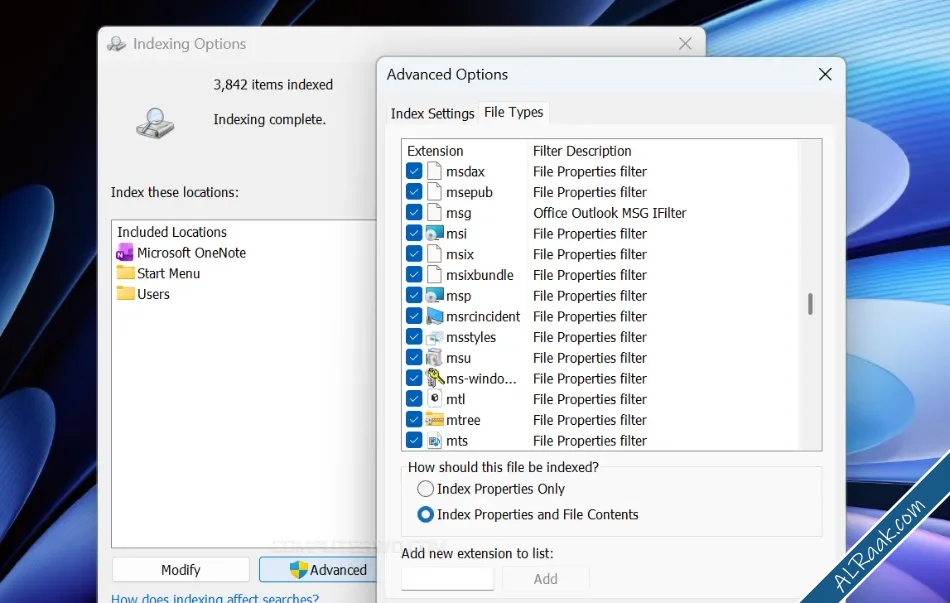The image size is (950, 603).
Task: Click the mts video file icon
Action: click(x=434, y=441)
